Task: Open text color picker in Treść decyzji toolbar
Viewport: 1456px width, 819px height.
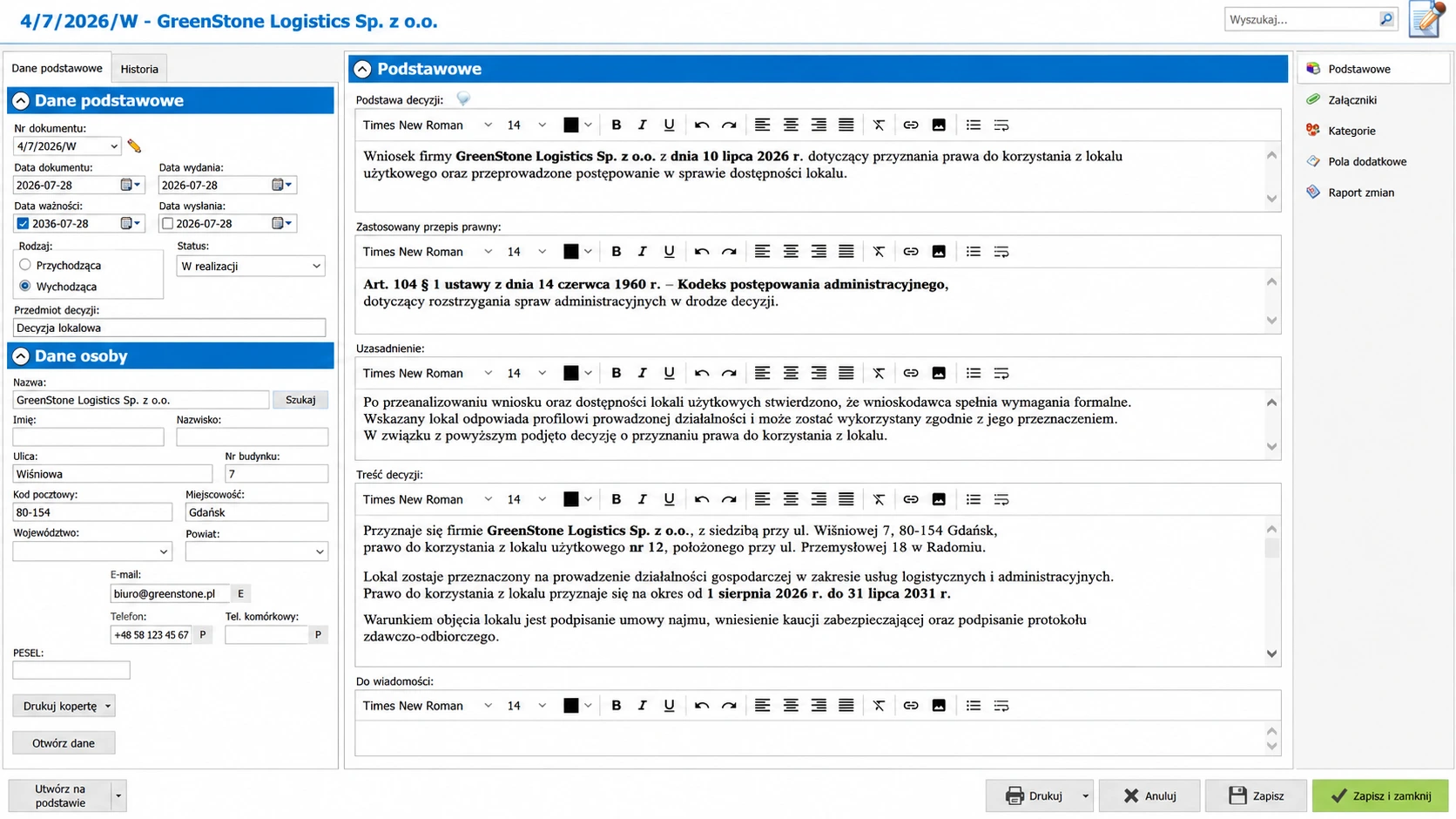Action: click(577, 499)
